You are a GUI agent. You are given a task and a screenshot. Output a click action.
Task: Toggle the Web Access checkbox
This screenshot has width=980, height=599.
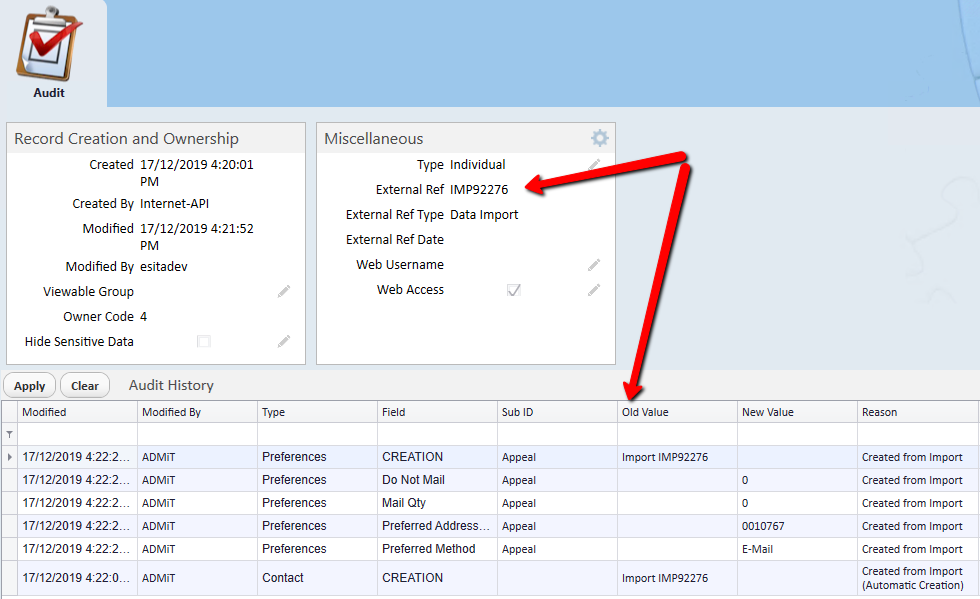click(x=514, y=290)
